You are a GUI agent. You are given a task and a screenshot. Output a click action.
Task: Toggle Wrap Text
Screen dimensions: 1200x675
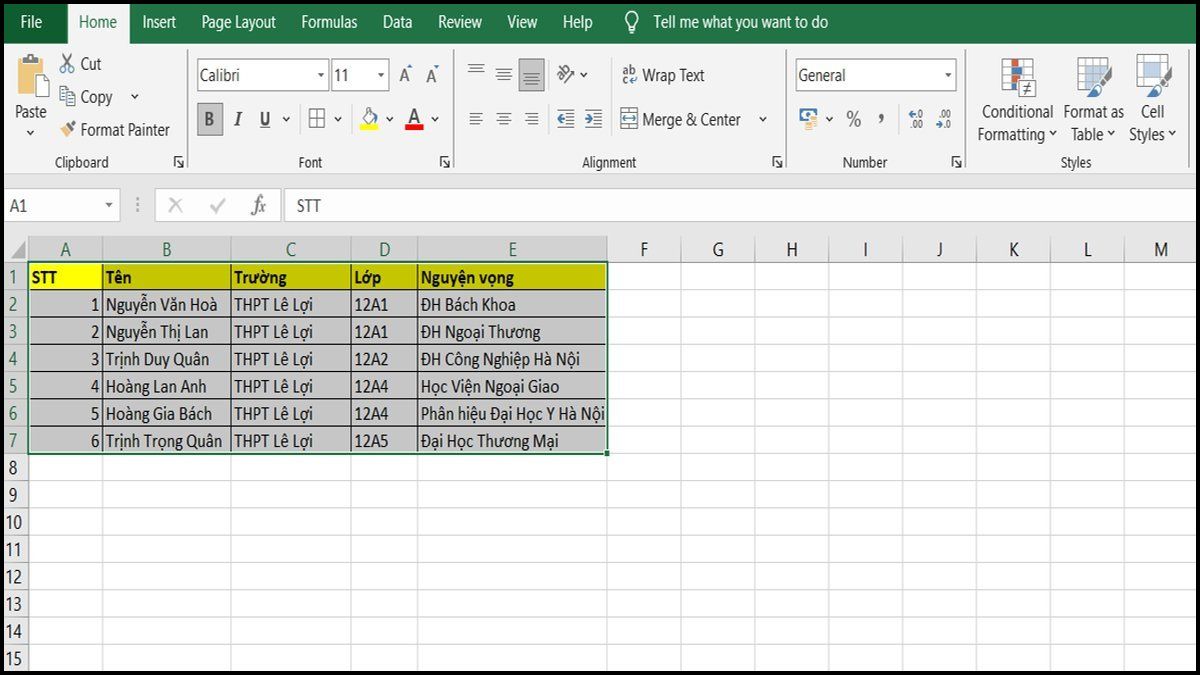662,75
